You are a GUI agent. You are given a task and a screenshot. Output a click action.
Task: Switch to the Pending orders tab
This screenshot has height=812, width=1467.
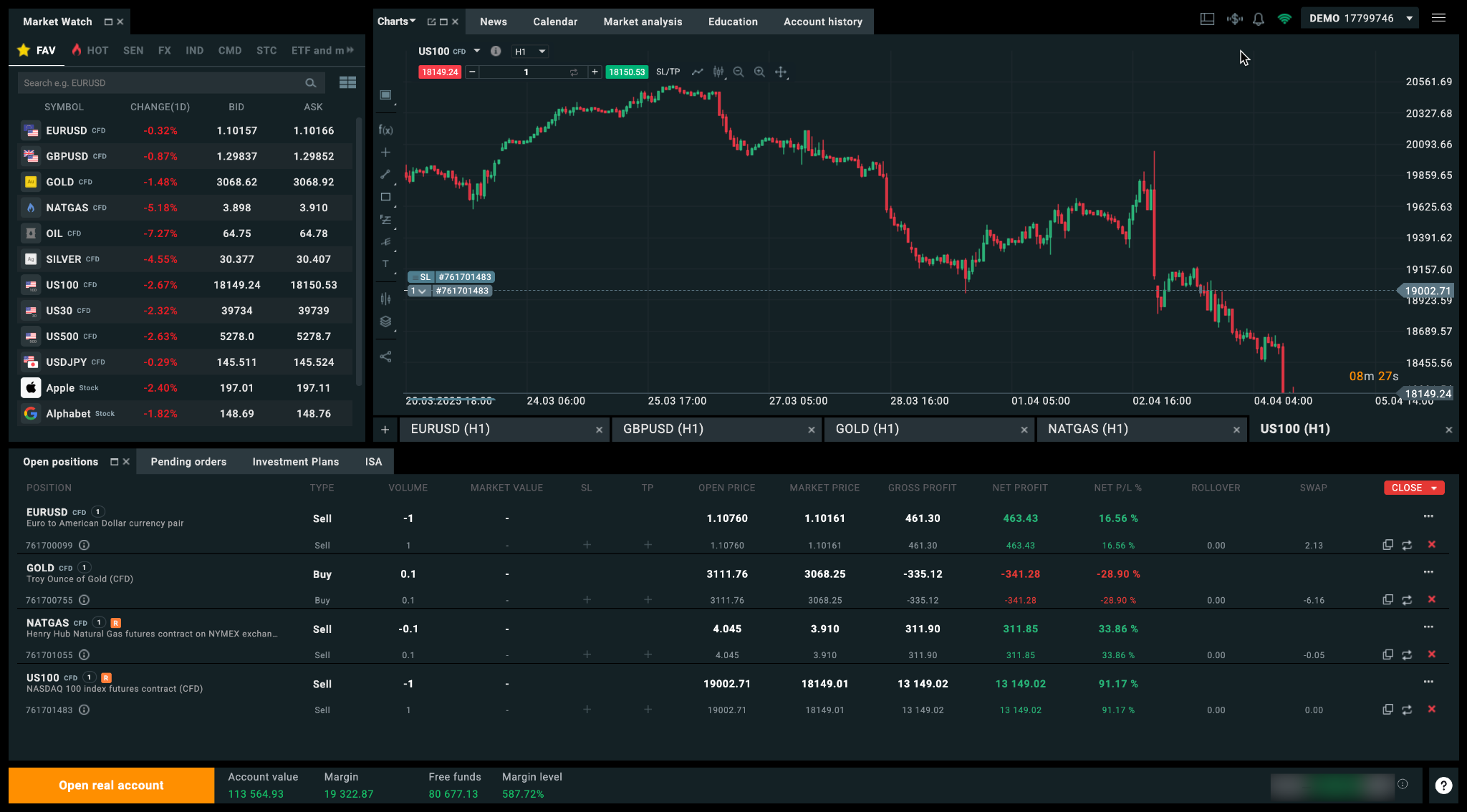click(188, 462)
